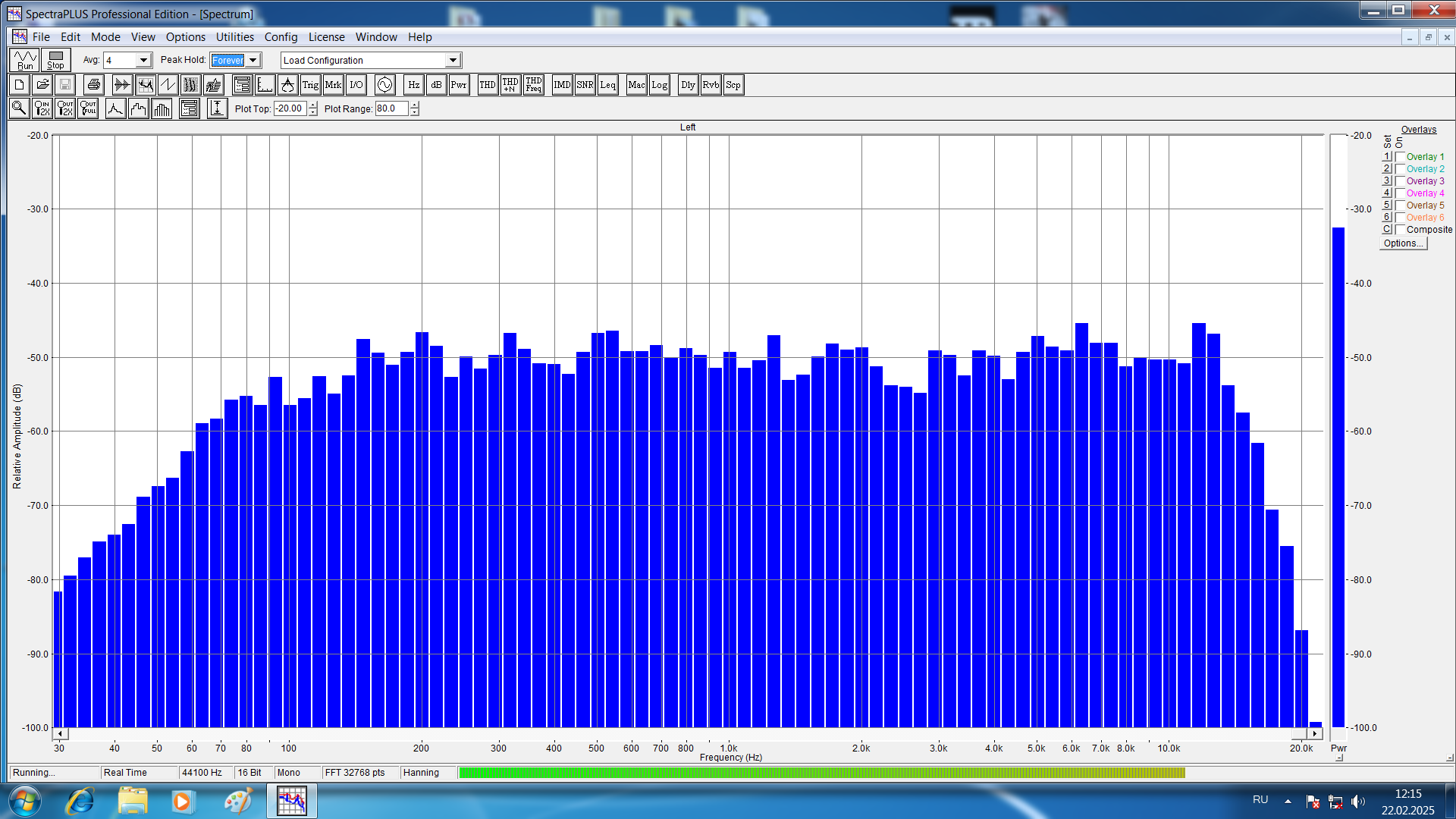Screen dimensions: 1456x819
Task: Expand the Load Configuration dropdown
Action: tap(453, 61)
